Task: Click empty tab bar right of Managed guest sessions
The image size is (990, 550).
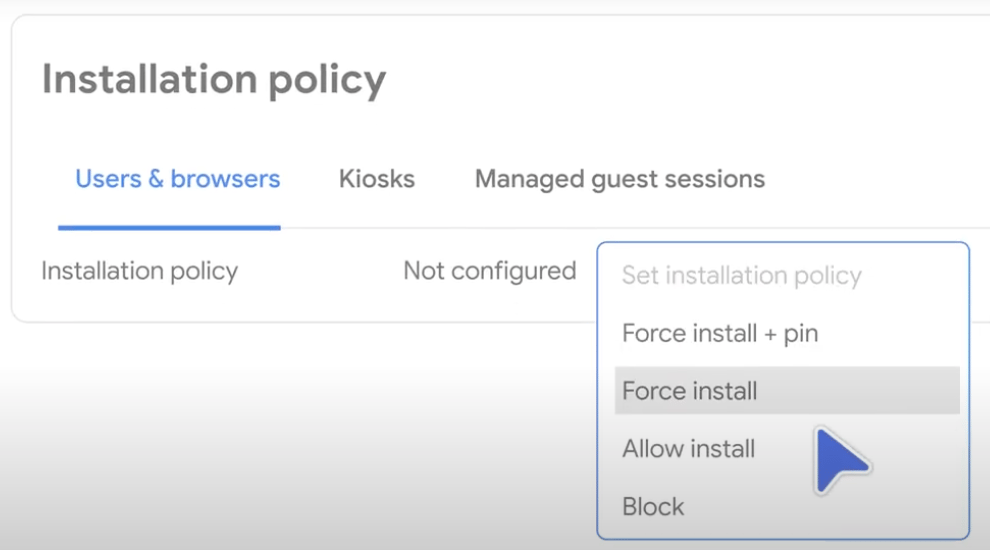Action: click(878, 180)
